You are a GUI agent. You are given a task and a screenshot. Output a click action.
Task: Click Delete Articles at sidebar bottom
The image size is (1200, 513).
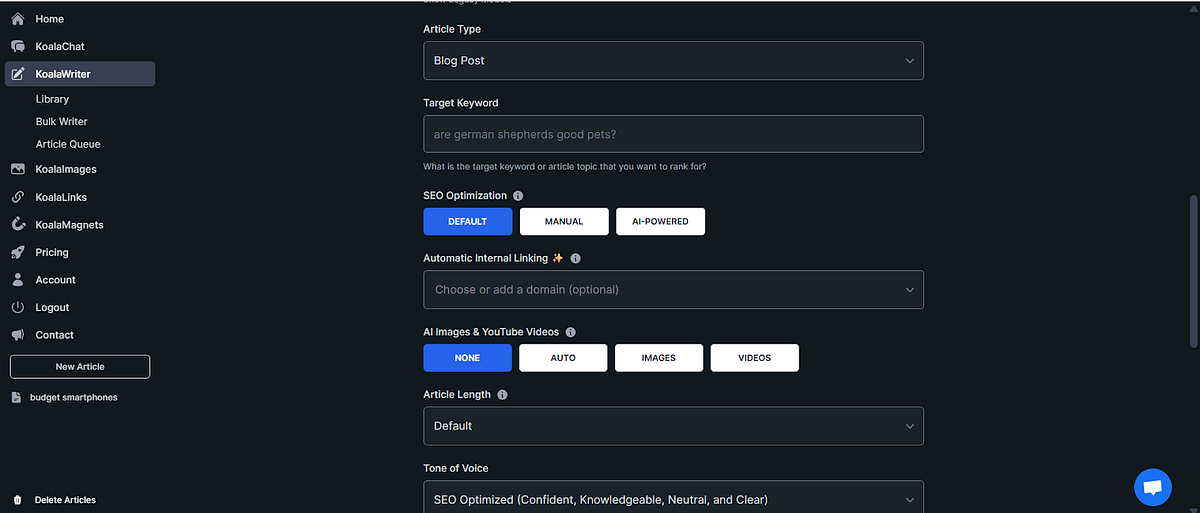pyautogui.click(x=66, y=499)
